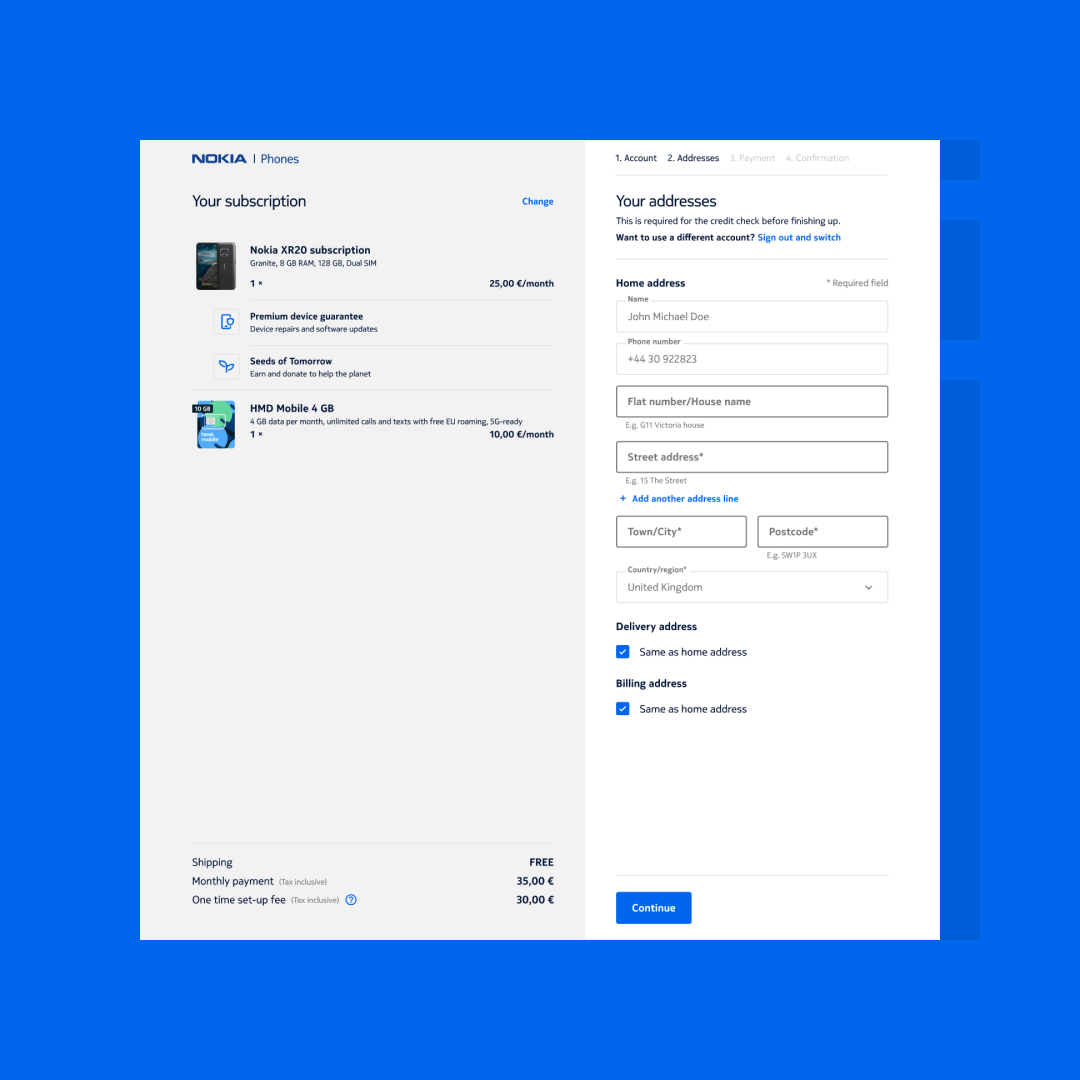Click the Required field note
This screenshot has width=1080, height=1080.
tap(858, 283)
